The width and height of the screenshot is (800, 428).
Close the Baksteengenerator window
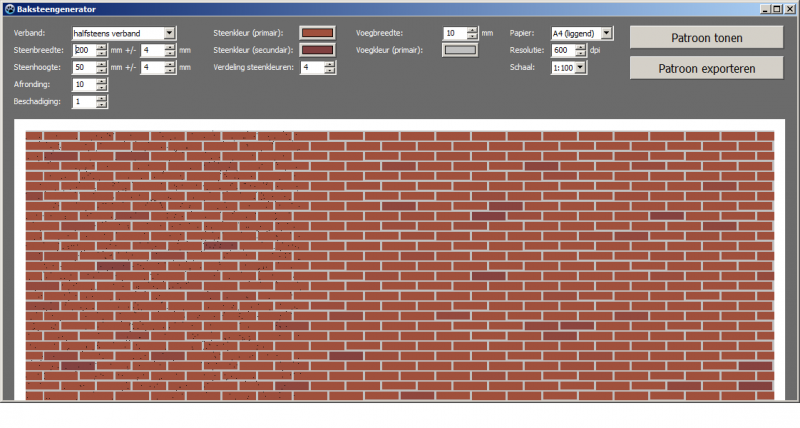pos(789,9)
